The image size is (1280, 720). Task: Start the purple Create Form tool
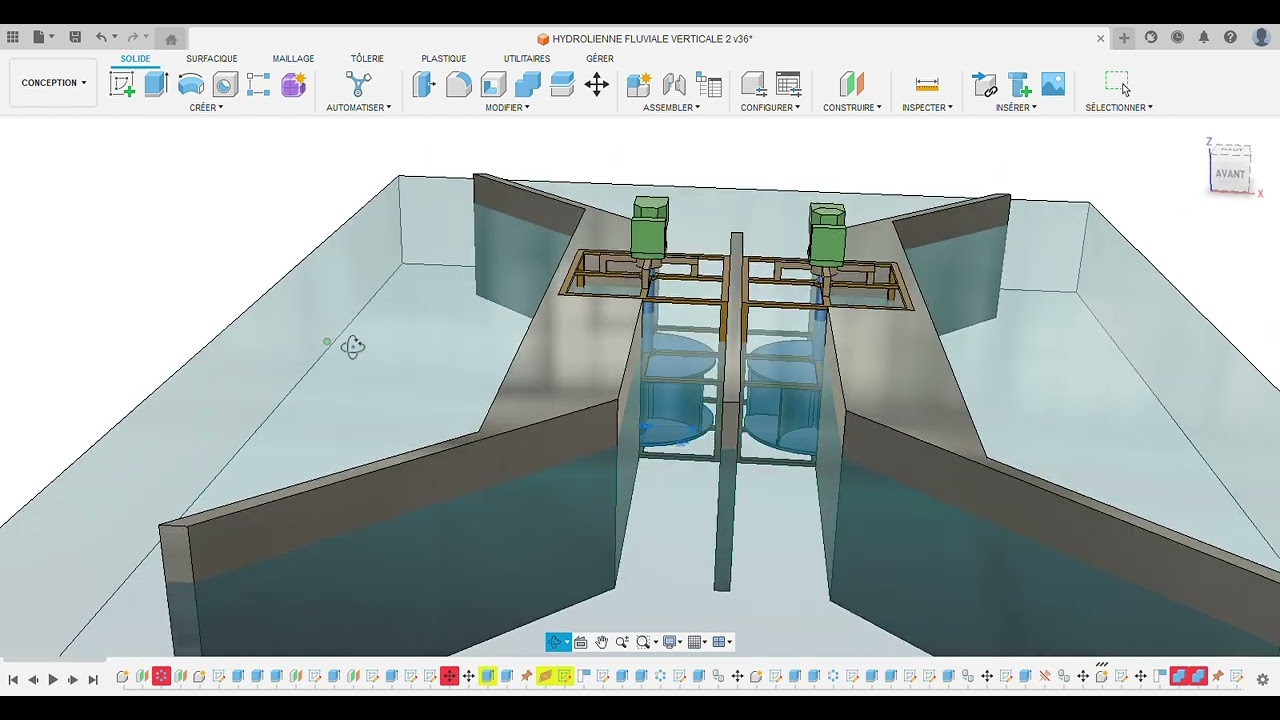[x=293, y=85]
